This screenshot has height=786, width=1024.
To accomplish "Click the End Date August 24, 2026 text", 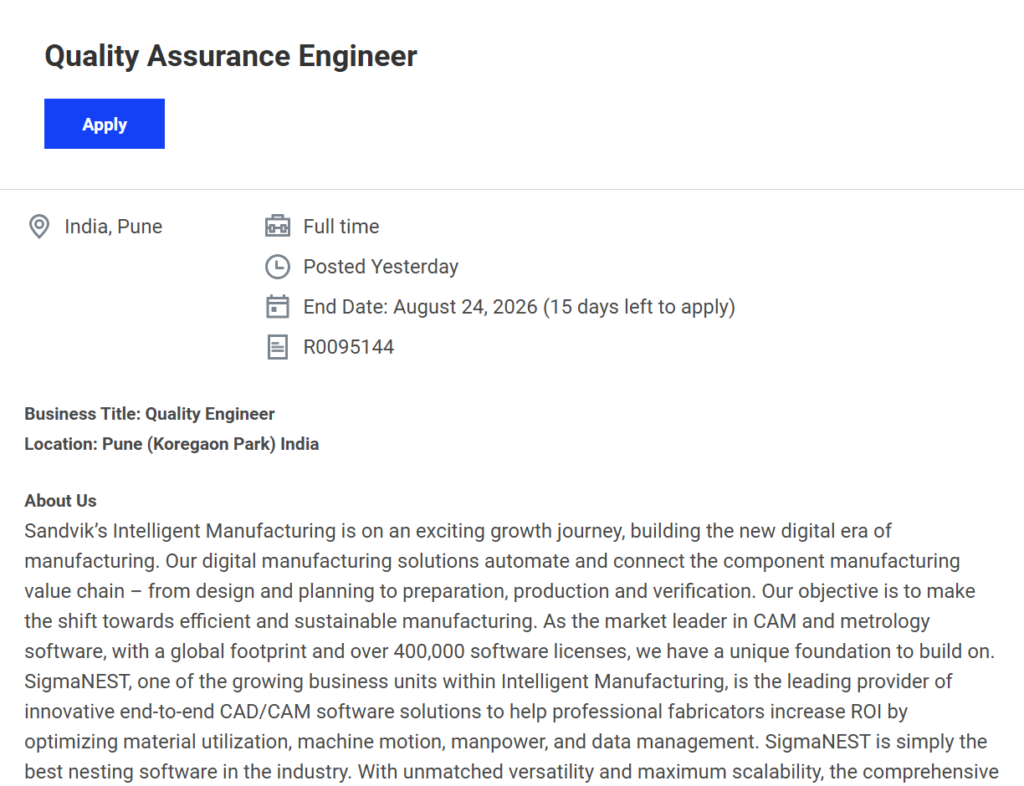I will (x=519, y=307).
